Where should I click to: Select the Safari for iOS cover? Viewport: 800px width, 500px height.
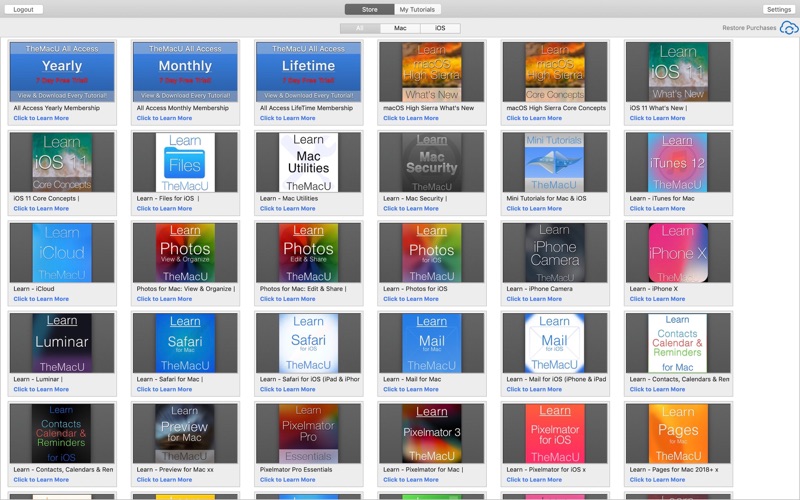tap(309, 343)
